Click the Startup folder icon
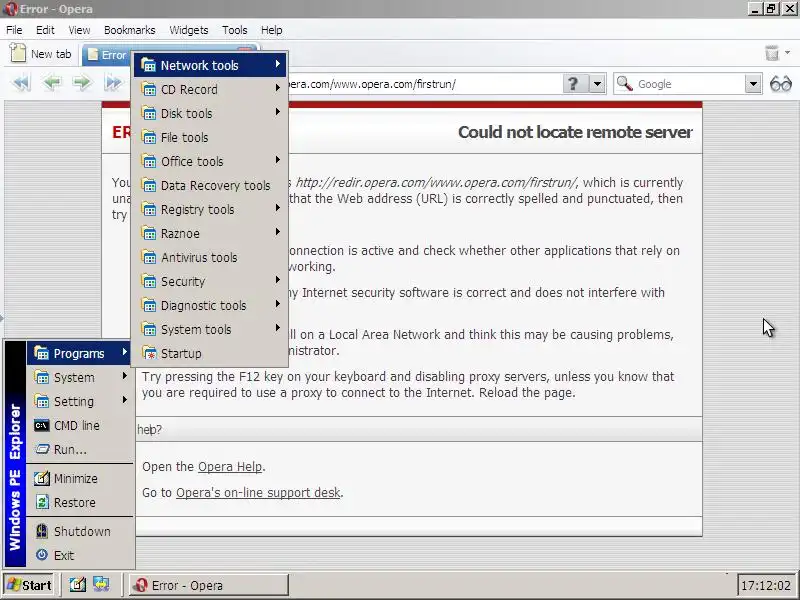Screen dimensions: 800x600 [x=149, y=353]
